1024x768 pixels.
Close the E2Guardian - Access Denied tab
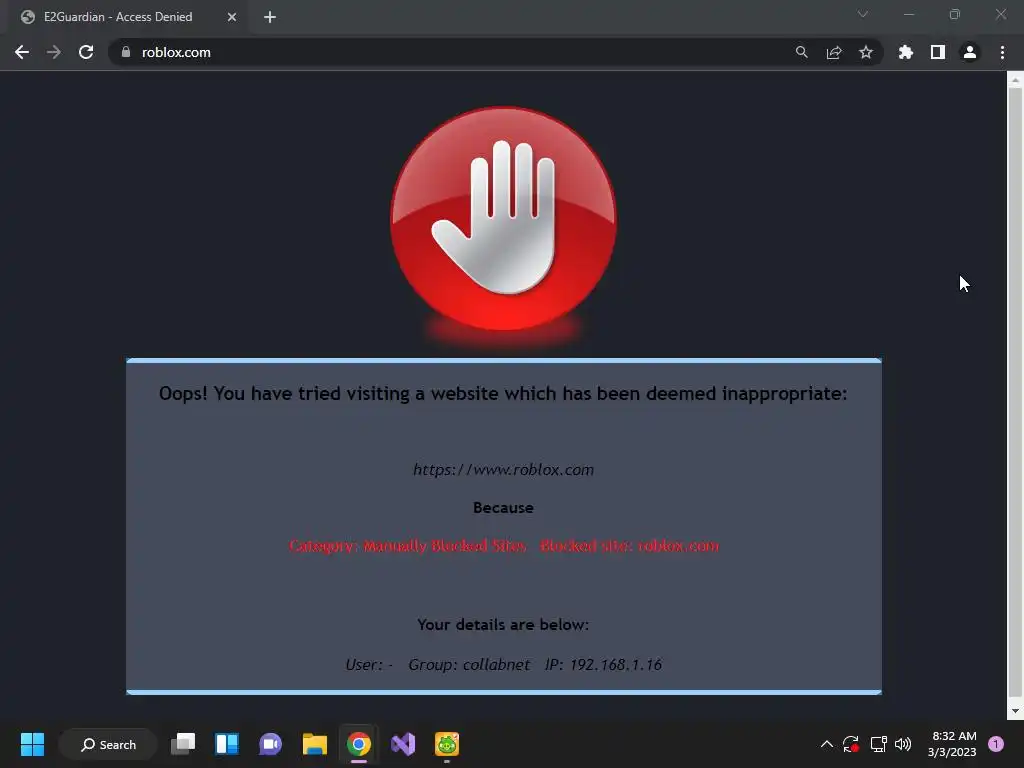(x=232, y=17)
